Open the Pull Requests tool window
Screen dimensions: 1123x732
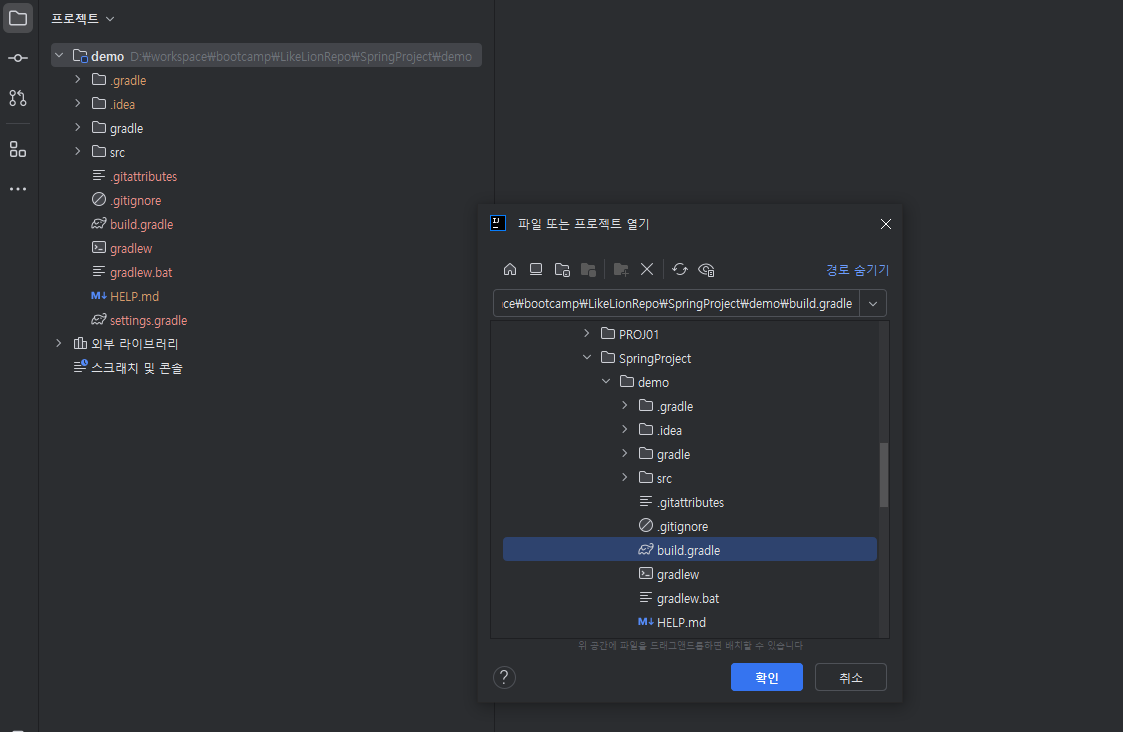click(18, 98)
